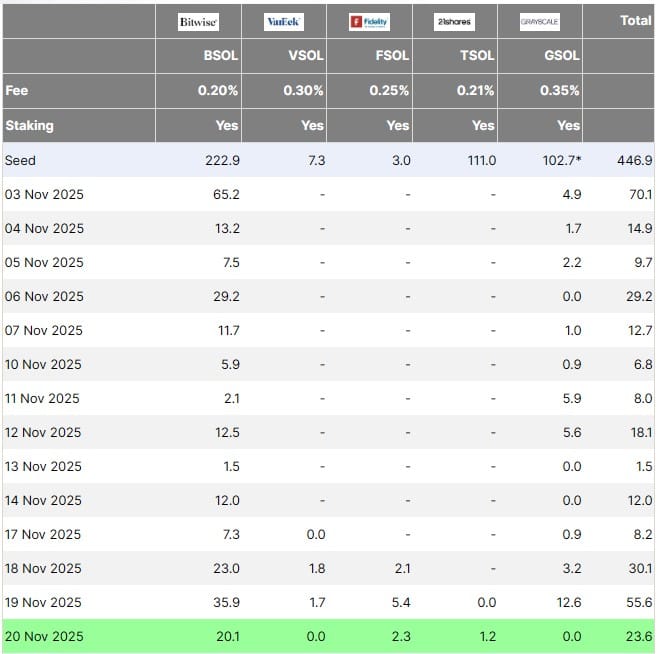Click the Grayscale logo

coord(540,22)
